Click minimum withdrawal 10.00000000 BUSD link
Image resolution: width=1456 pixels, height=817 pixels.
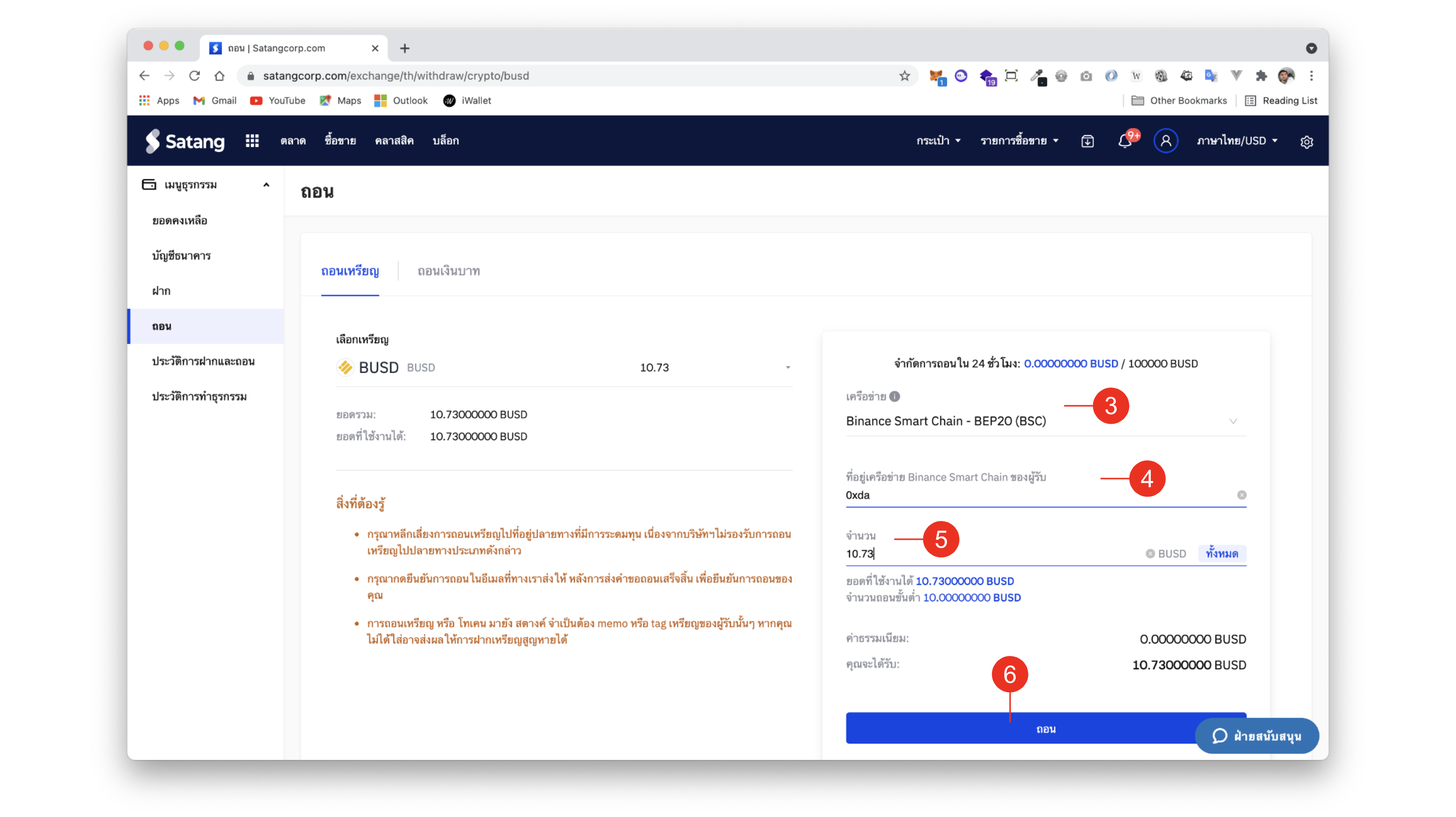click(x=972, y=598)
